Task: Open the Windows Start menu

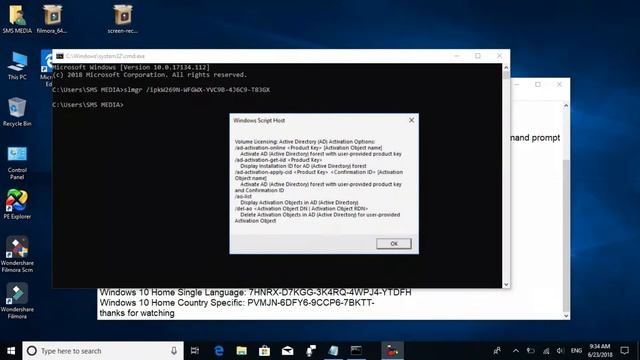Action: (11, 351)
